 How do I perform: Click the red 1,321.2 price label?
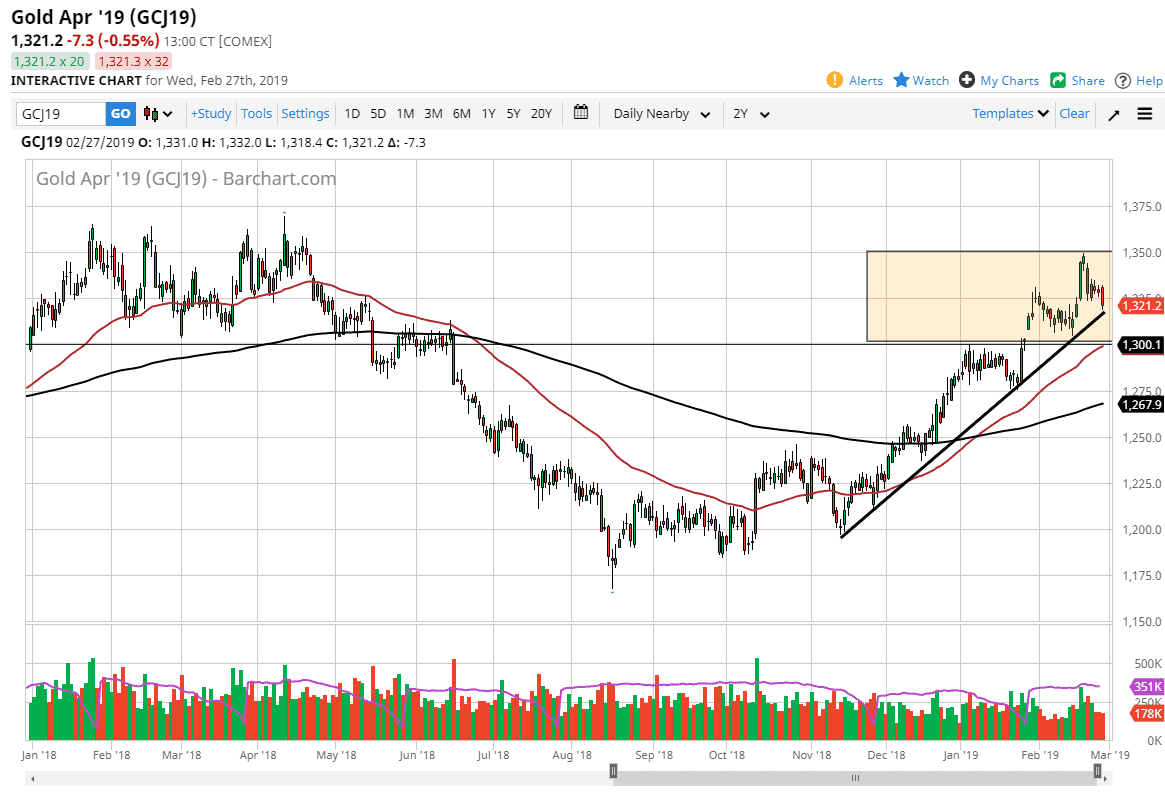coord(1140,305)
